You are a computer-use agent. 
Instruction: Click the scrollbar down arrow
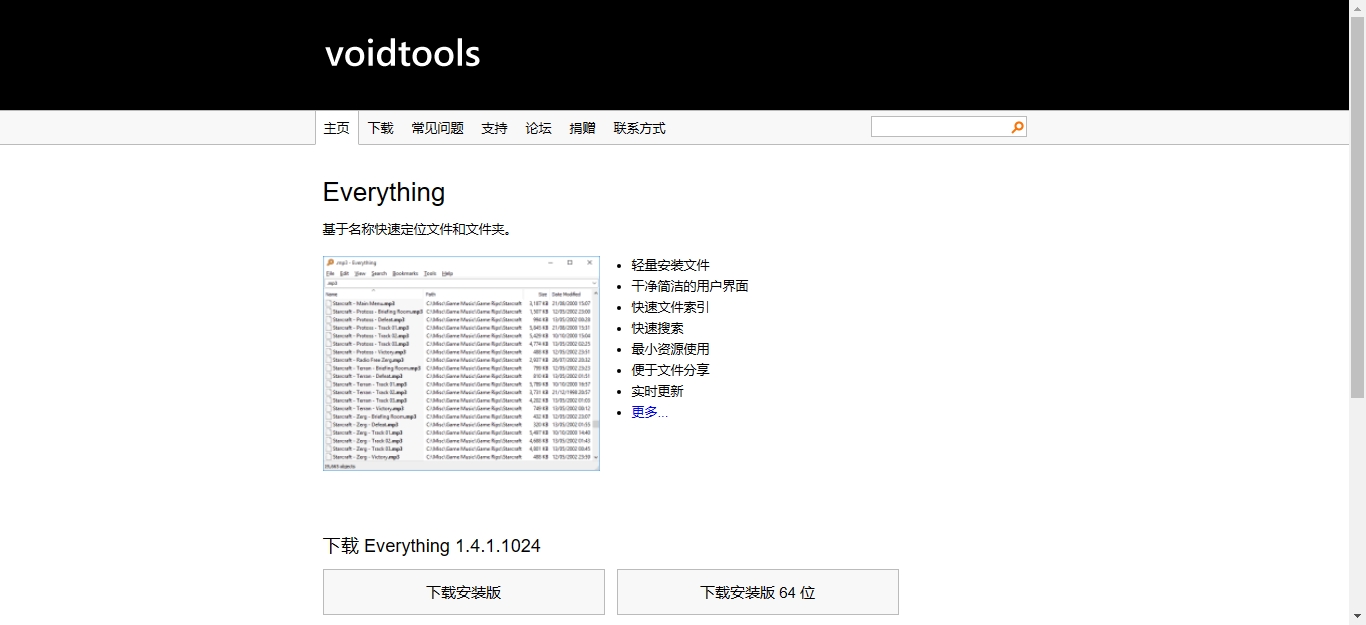point(1357,617)
